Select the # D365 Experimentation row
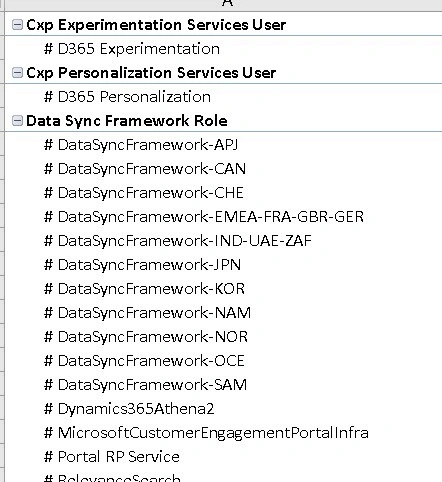The width and height of the screenshot is (442, 482). (x=223, y=48)
